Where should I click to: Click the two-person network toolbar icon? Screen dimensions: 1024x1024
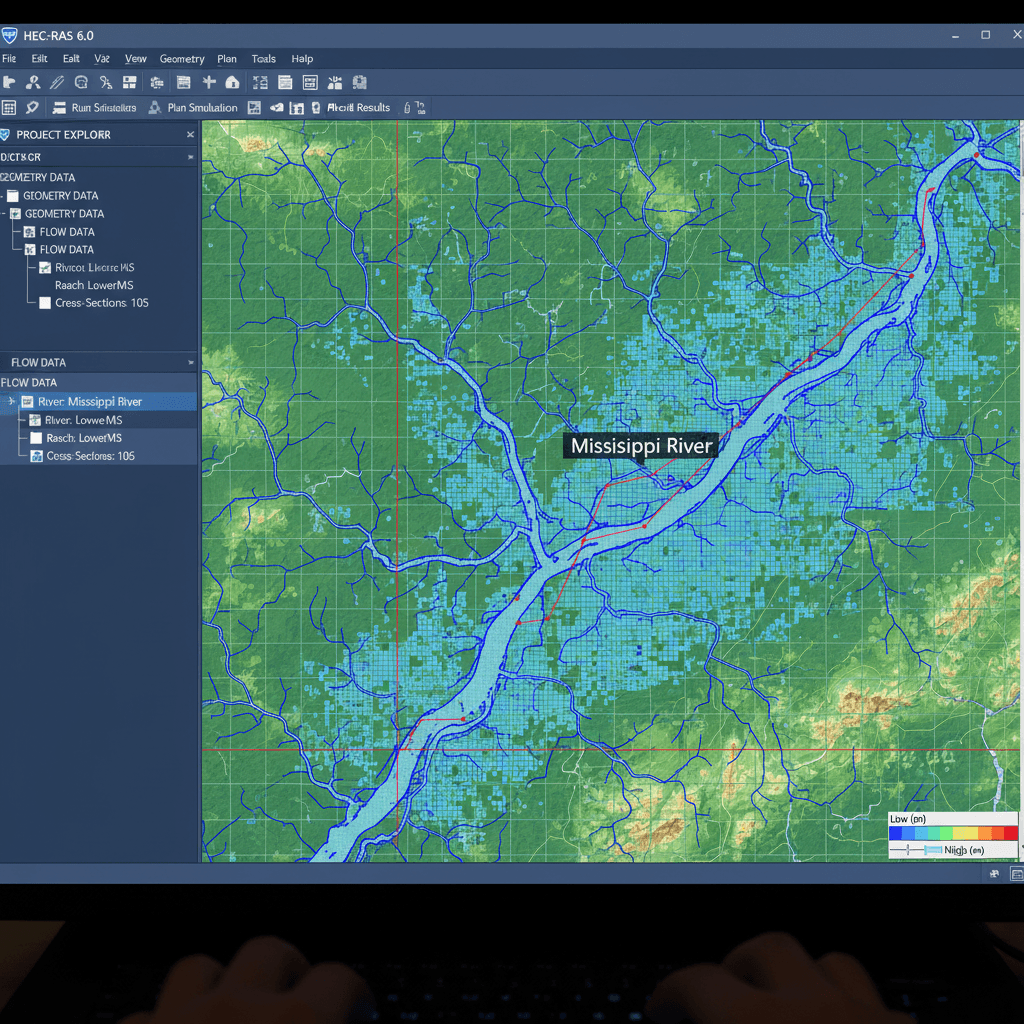[33, 82]
